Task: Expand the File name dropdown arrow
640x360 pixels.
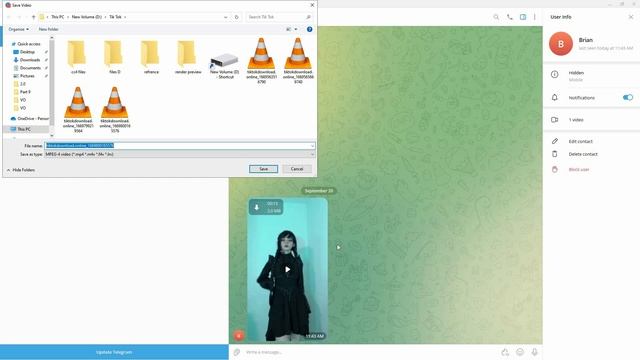Action: click(313, 146)
